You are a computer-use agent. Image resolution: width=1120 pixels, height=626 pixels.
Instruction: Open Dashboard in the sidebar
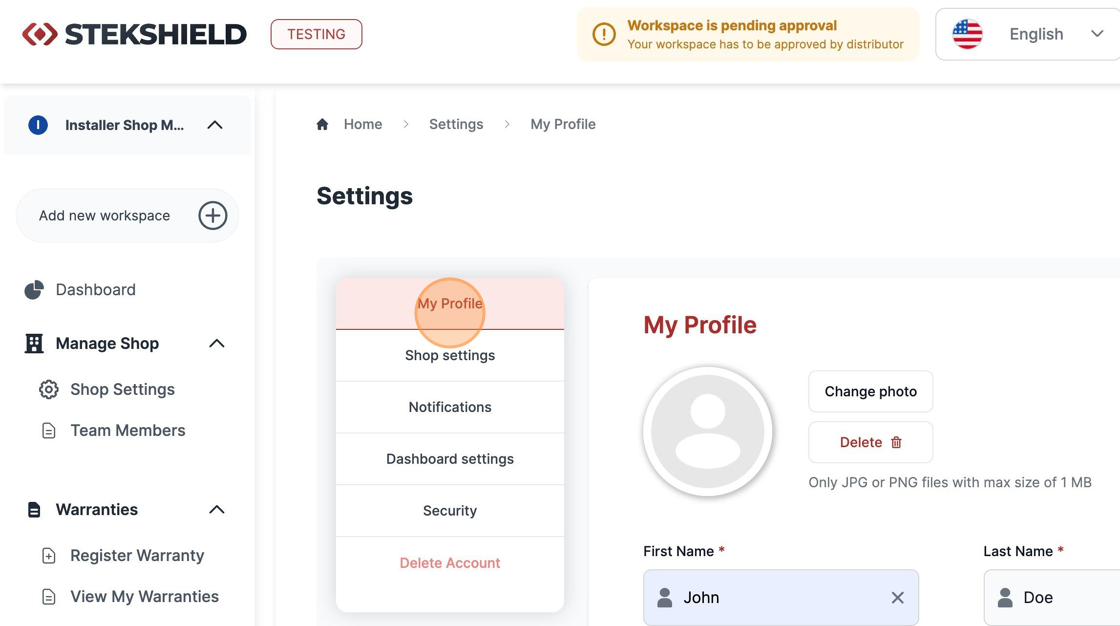(96, 289)
